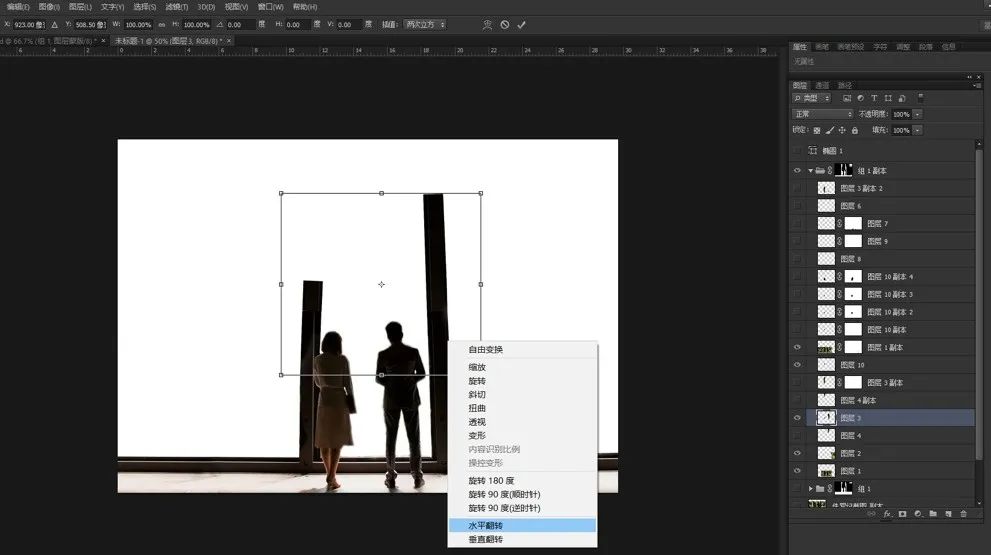Show hidden layer 图层 4
The image size is (991, 555).
coord(797,436)
